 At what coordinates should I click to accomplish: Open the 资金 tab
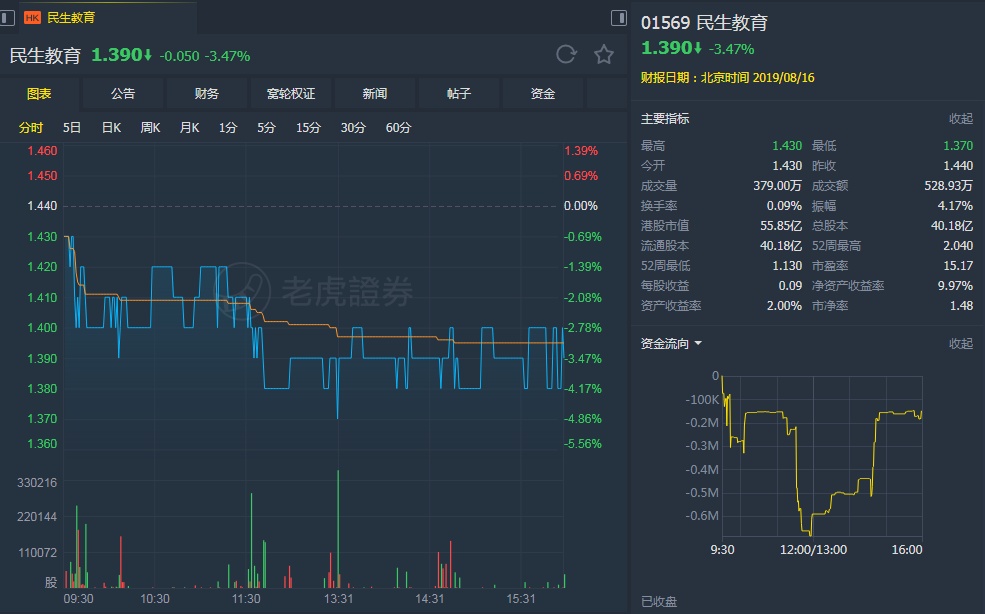[543, 94]
